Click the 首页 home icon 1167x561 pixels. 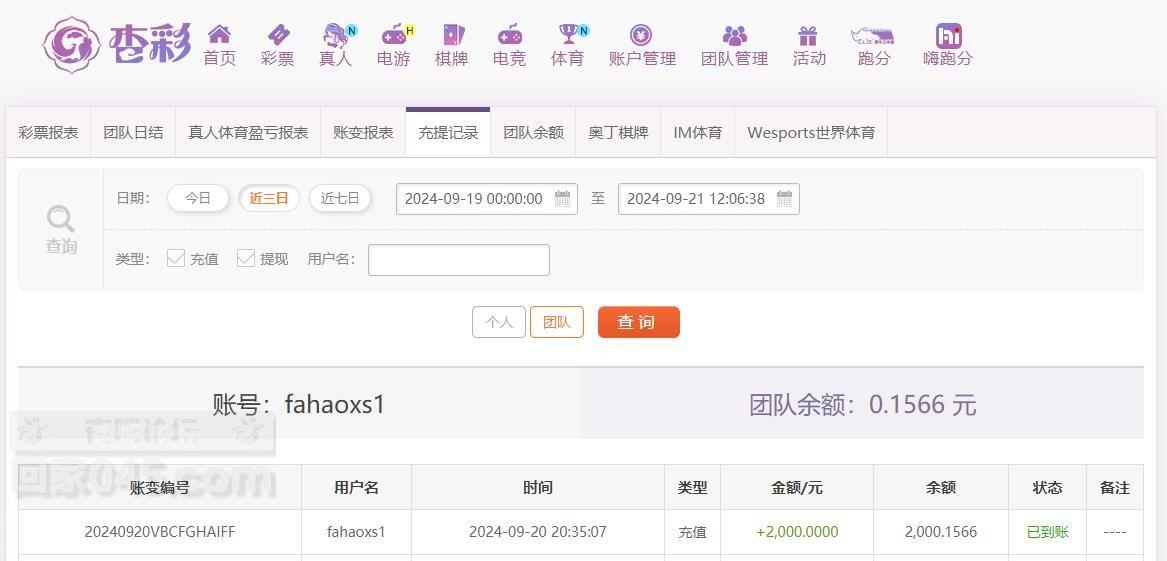coord(220,34)
